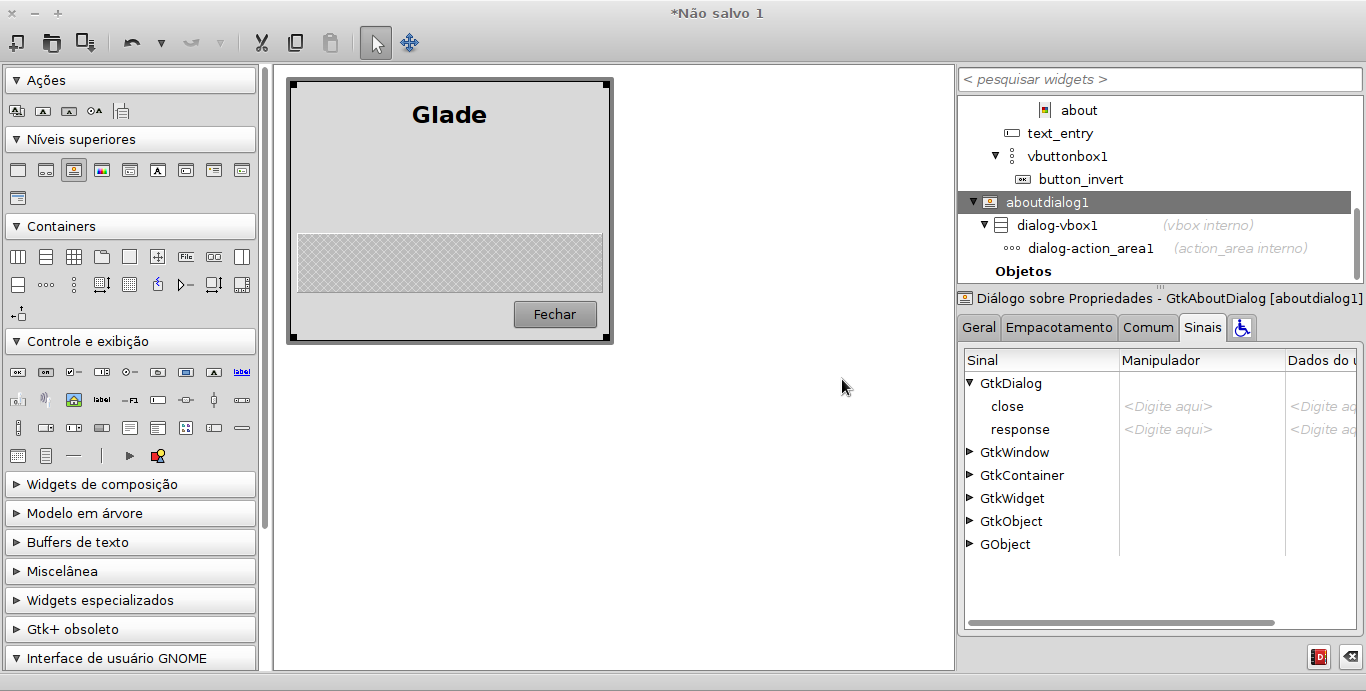The image size is (1366, 691).
Task: Open the undo history dropdown arrow
Action: [x=159, y=42]
